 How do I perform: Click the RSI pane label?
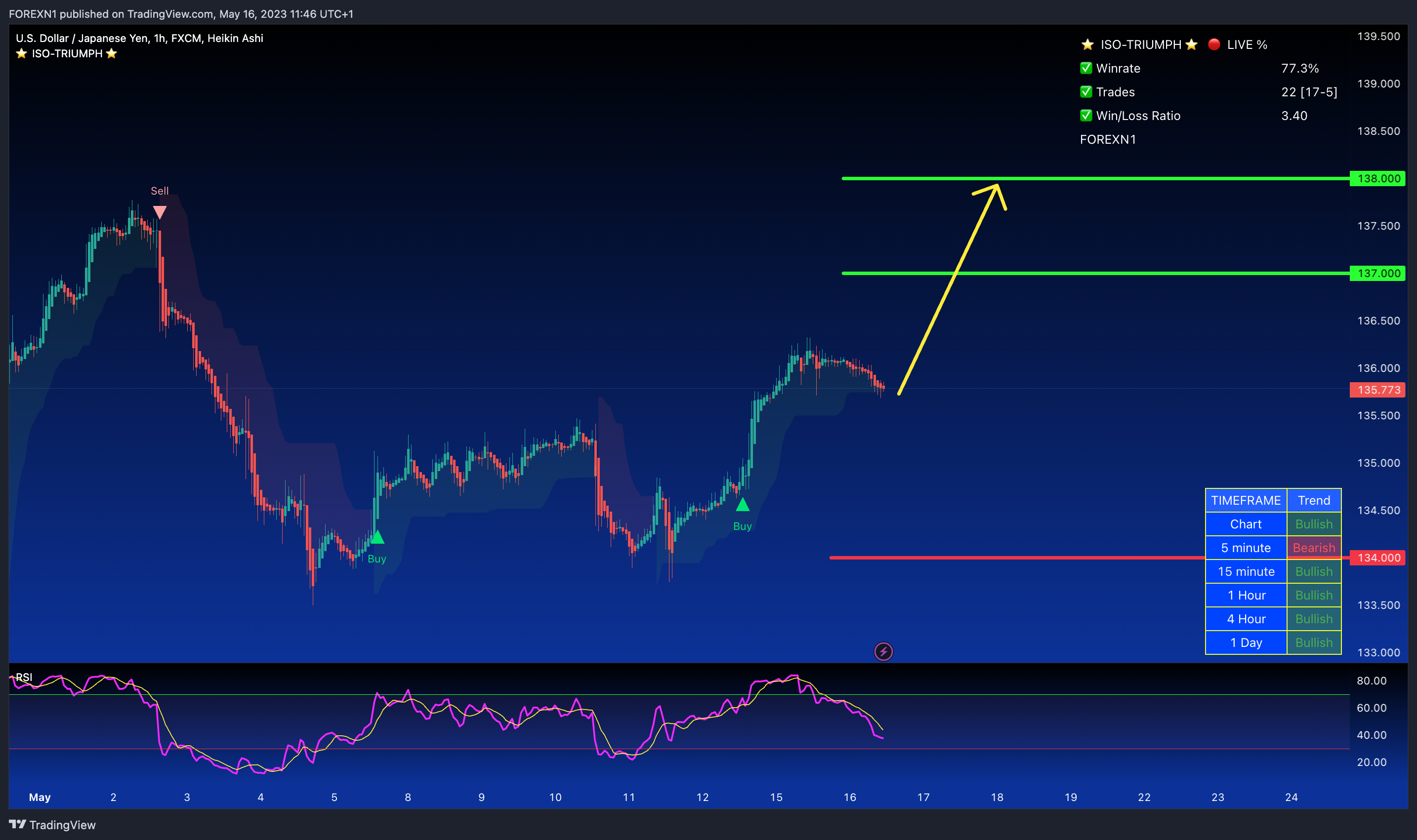coord(24,677)
